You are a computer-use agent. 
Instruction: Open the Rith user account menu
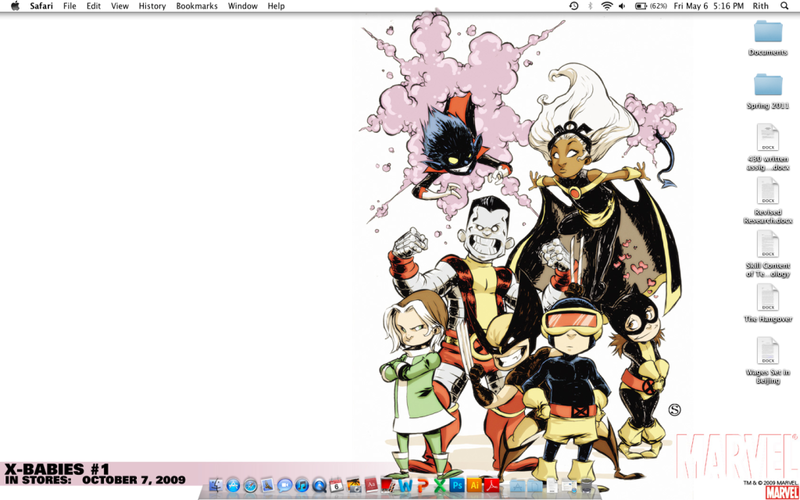[x=761, y=6]
